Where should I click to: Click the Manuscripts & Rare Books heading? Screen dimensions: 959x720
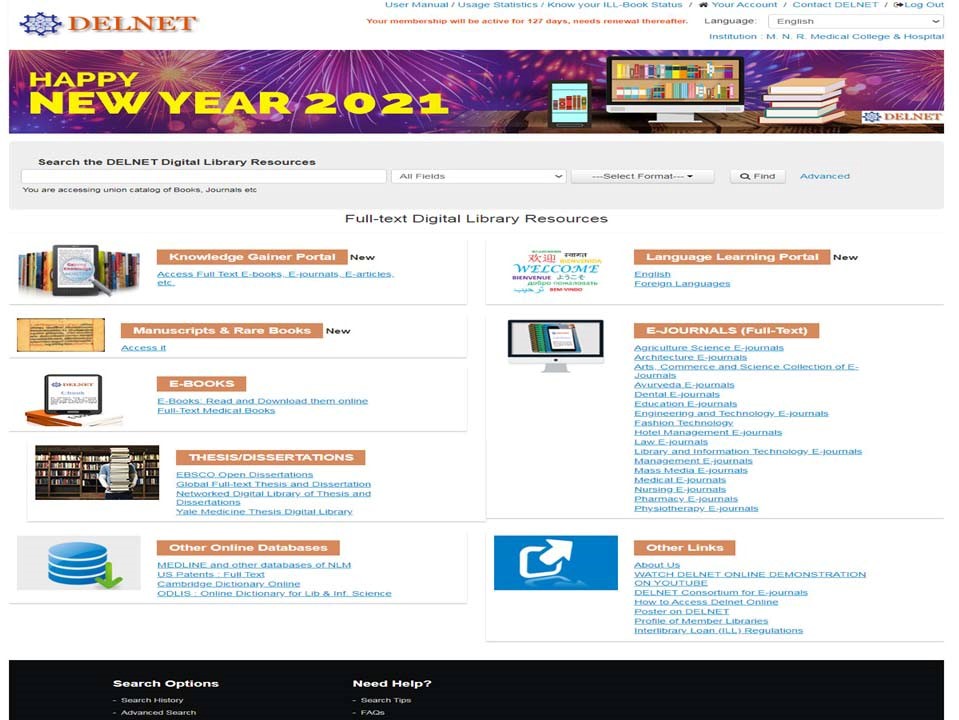(x=221, y=330)
